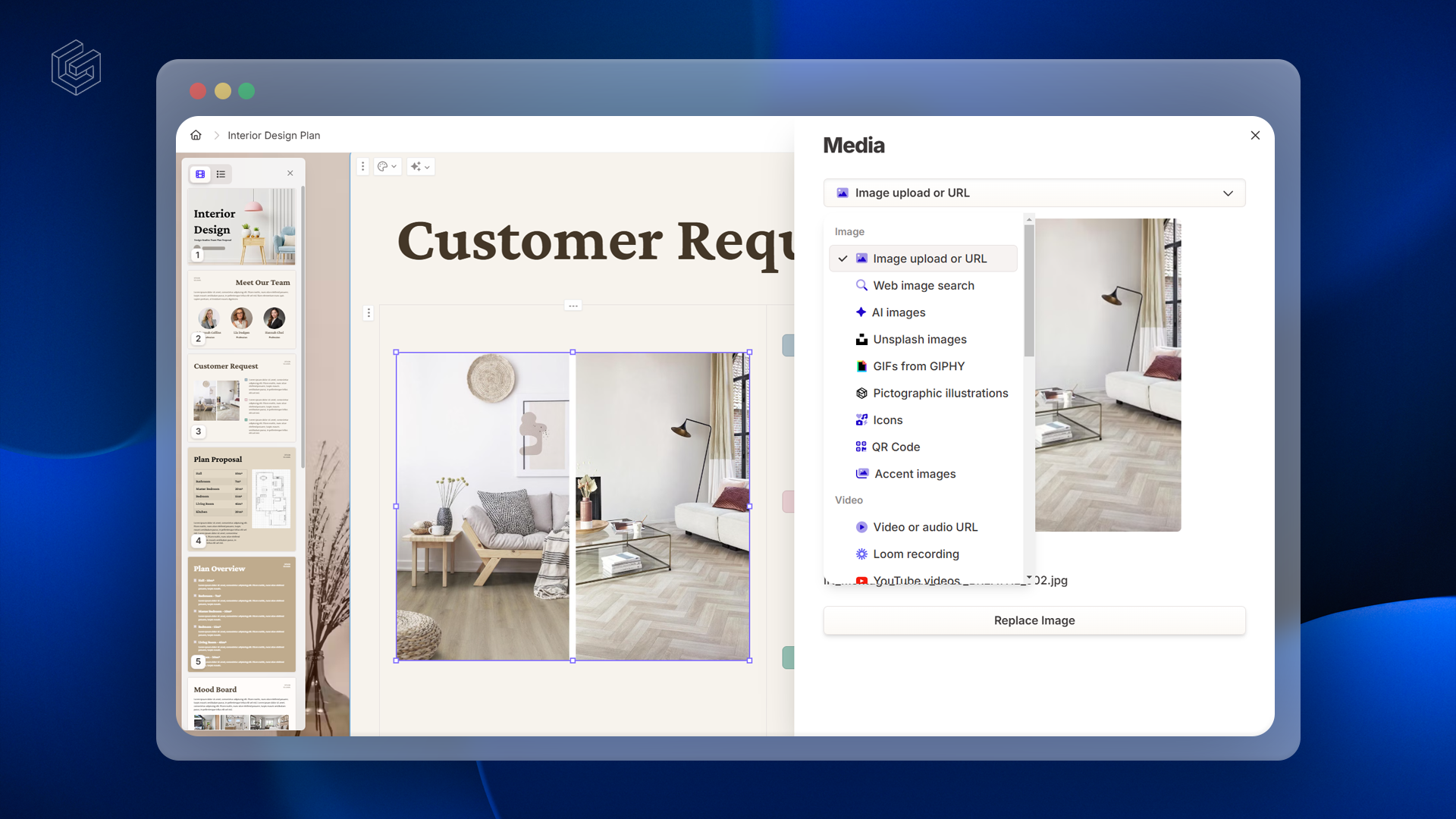Switch to outline list view
Image resolution: width=1456 pixels, height=819 pixels.
[x=221, y=174]
